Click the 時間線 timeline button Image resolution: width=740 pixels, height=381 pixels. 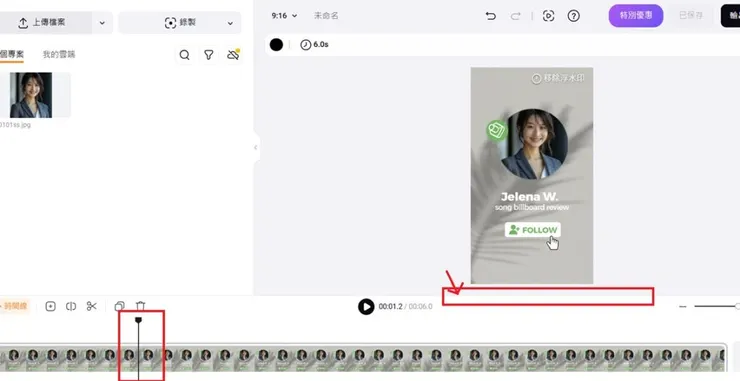click(15, 306)
